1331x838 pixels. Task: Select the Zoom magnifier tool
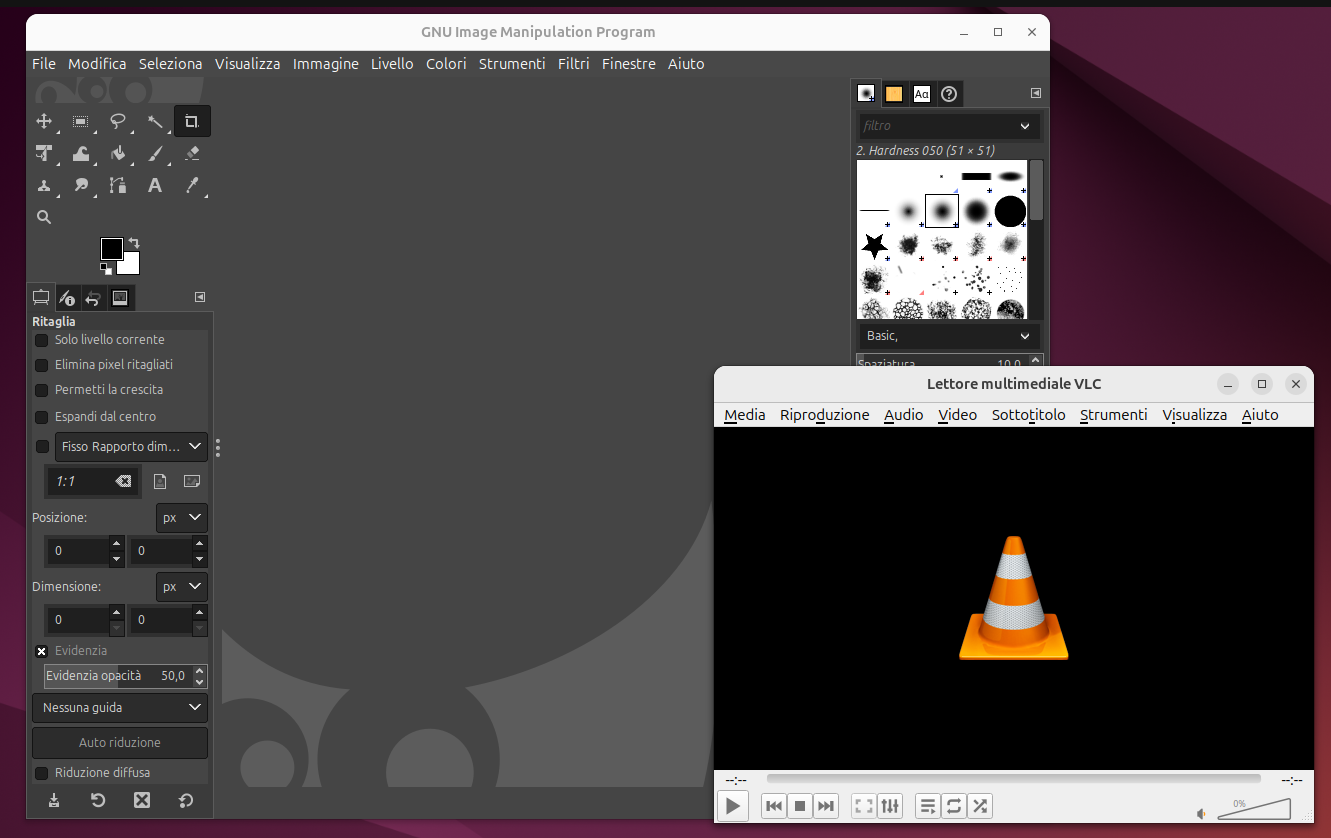point(44,217)
